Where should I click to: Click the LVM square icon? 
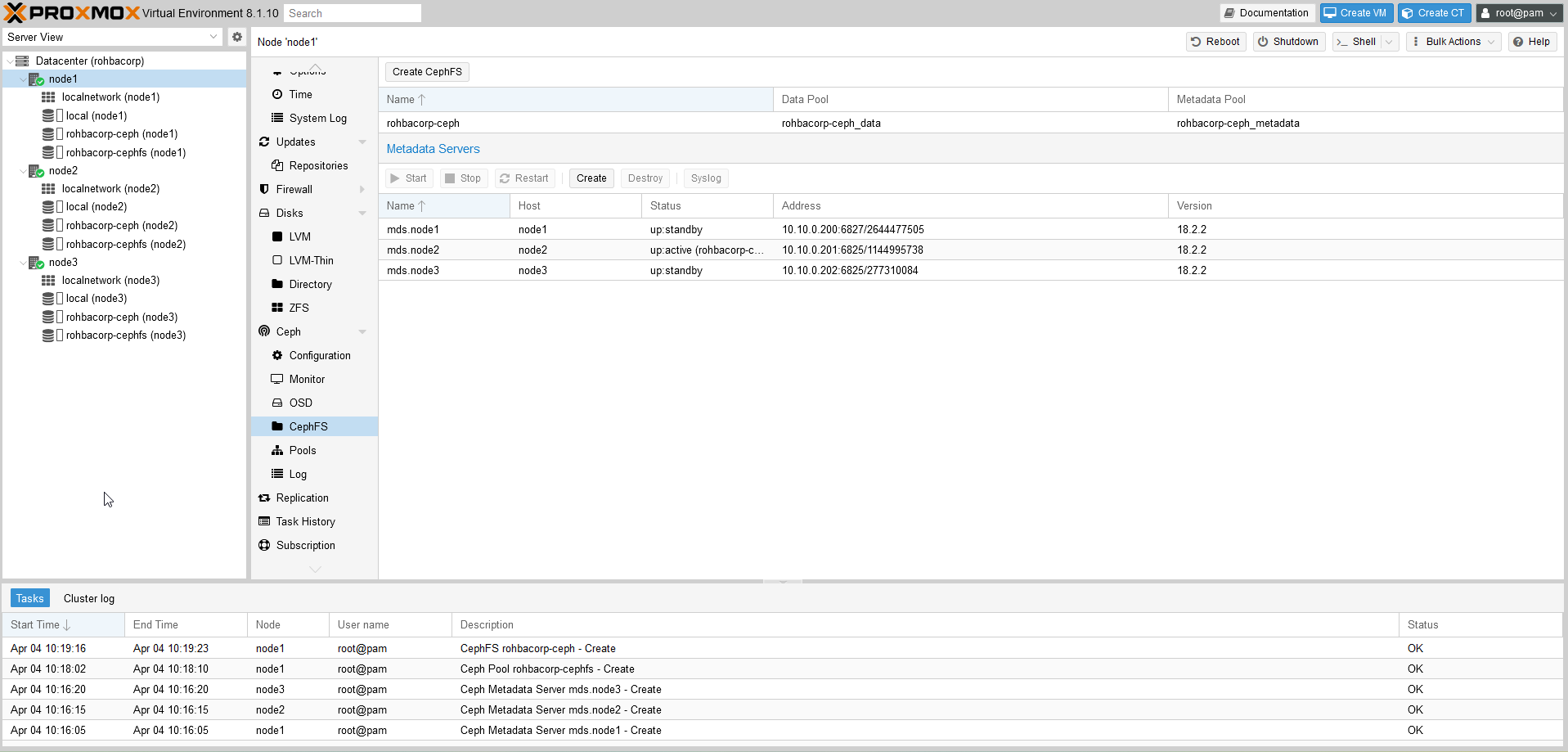click(x=277, y=236)
